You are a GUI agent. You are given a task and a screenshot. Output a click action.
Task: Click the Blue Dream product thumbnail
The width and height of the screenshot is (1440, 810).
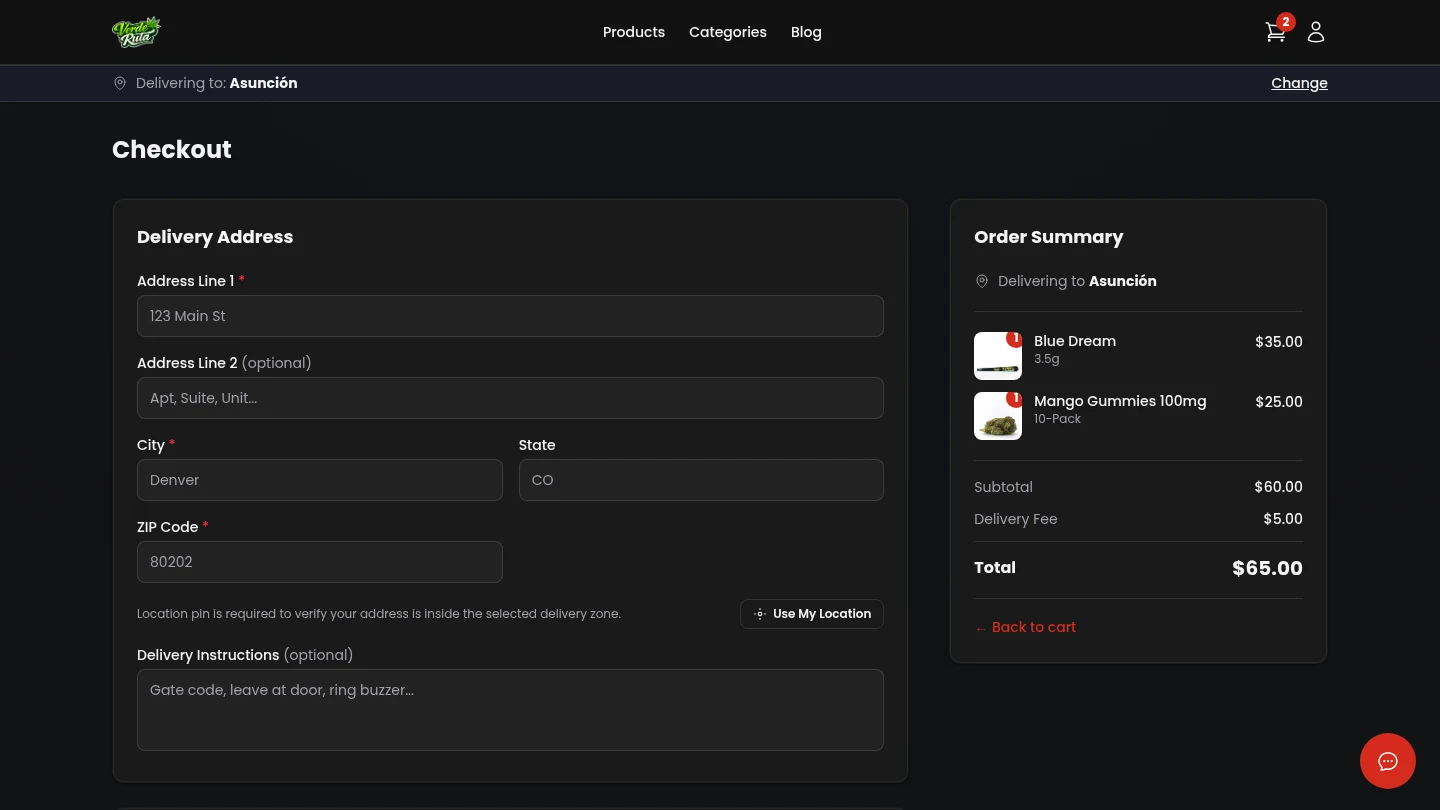click(x=997, y=356)
